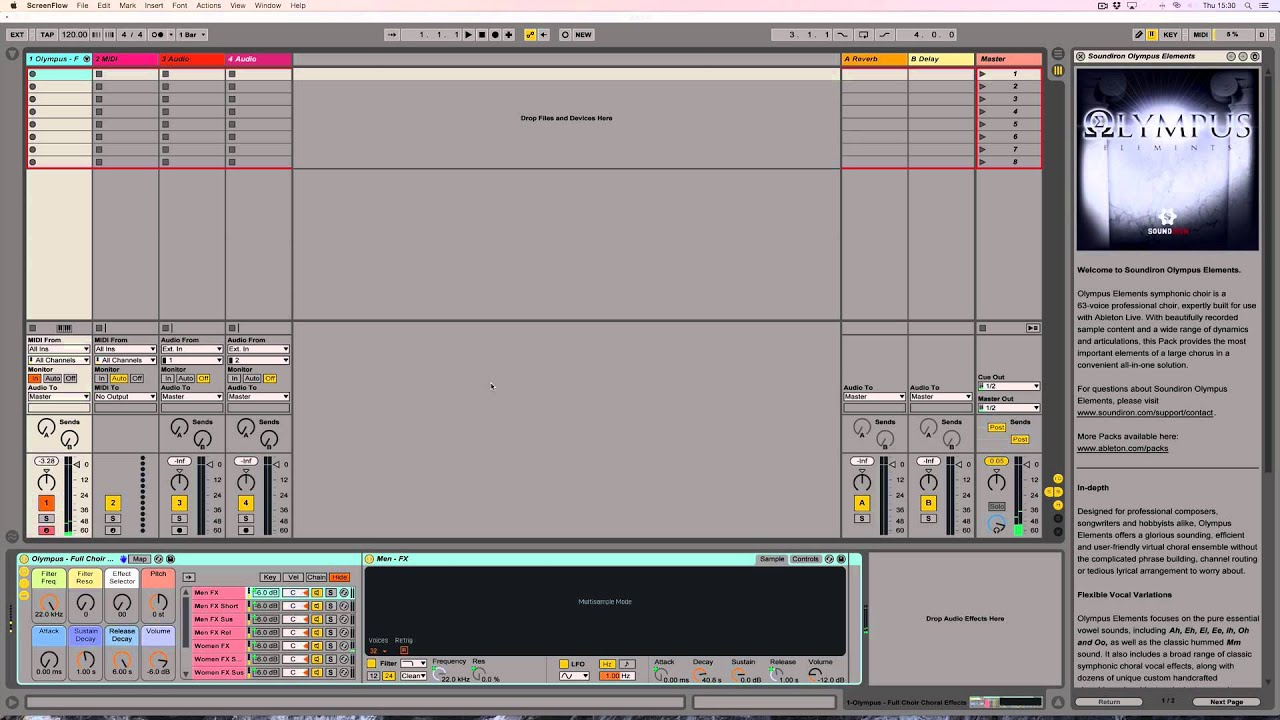This screenshot has height=720, width=1280.
Task: Click the Stop All Clips master button
Action: tap(982, 328)
